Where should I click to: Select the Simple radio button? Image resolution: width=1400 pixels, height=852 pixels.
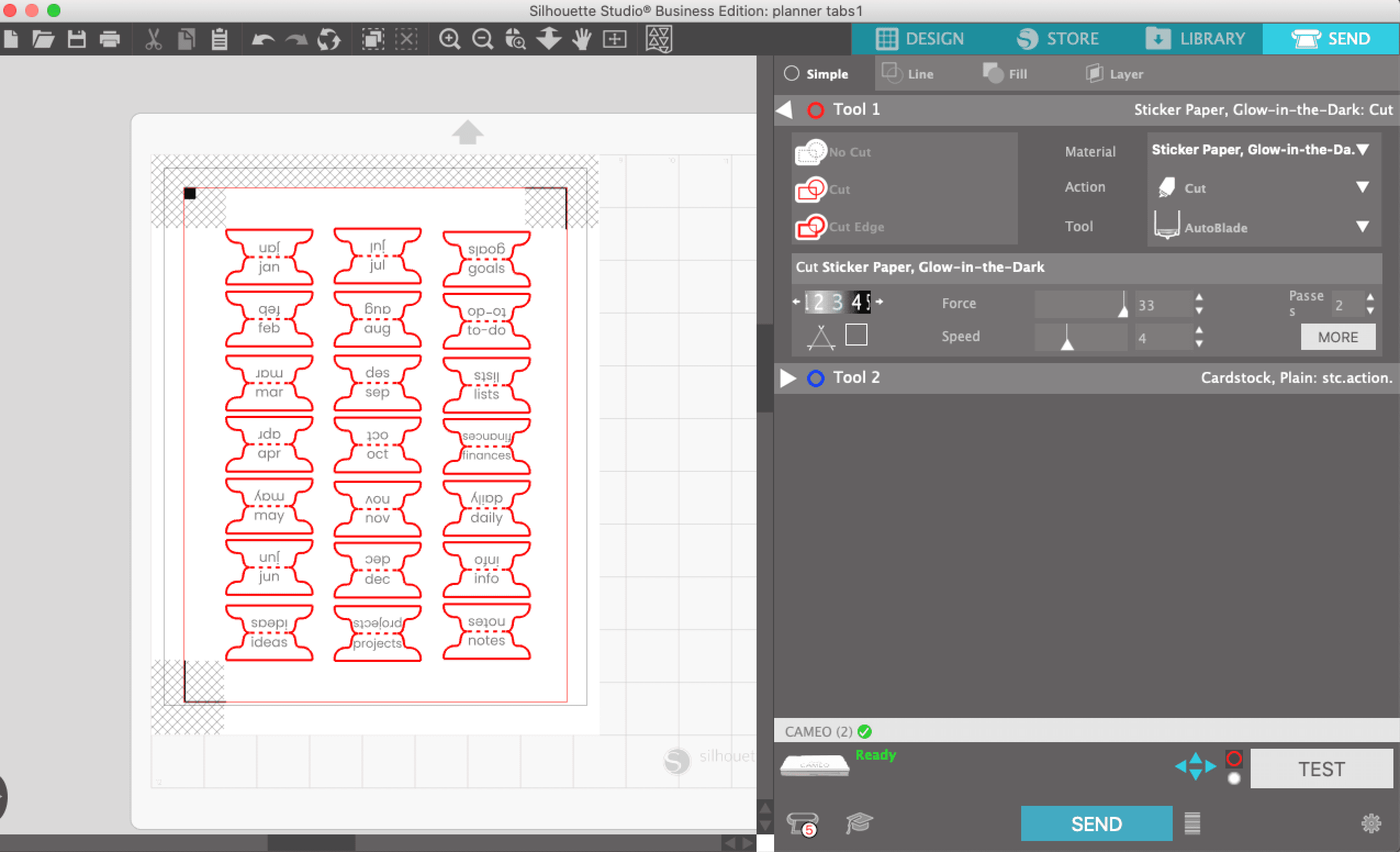pyautogui.click(x=792, y=74)
